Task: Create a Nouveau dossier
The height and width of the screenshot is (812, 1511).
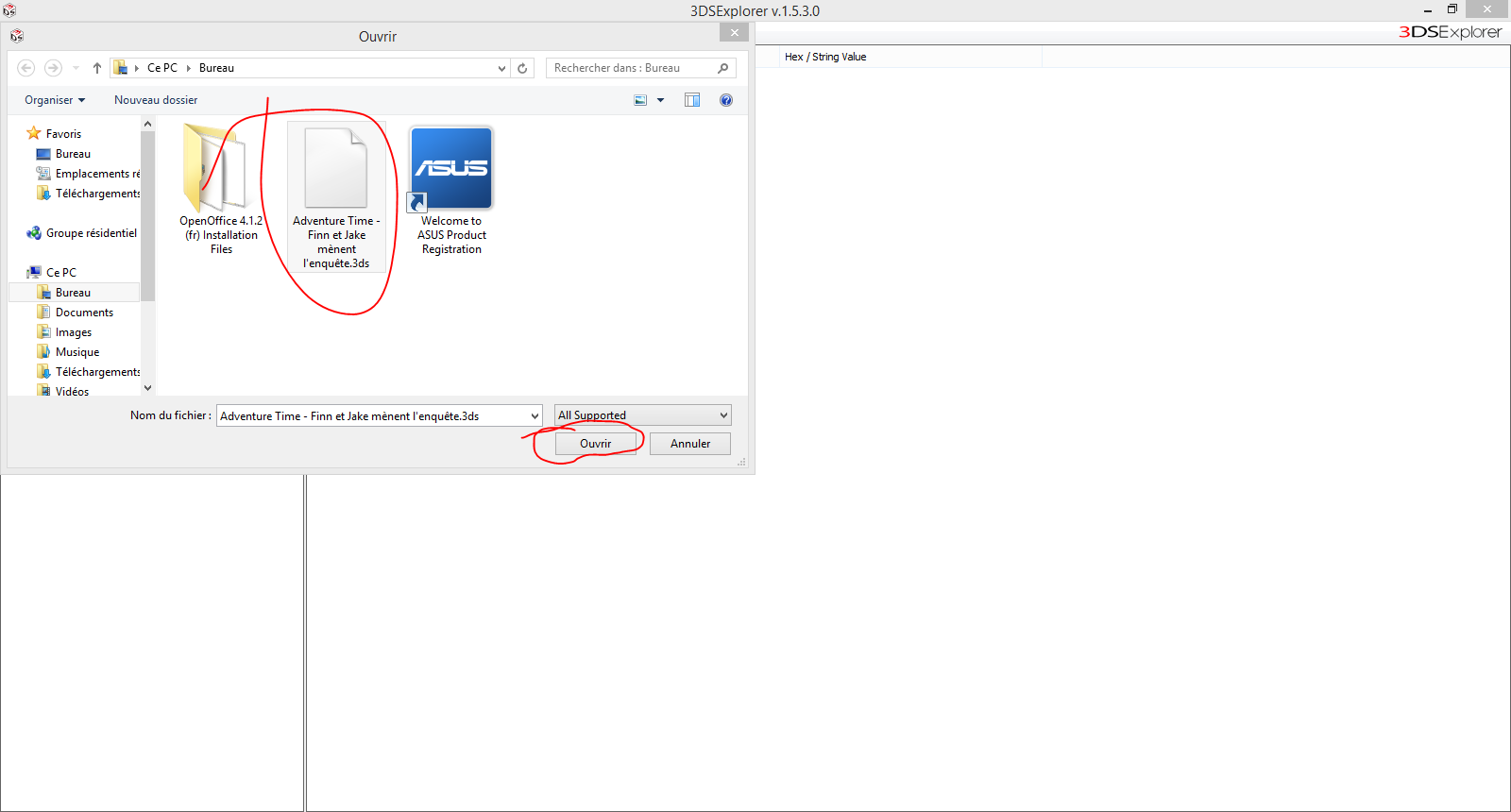Action: [156, 100]
